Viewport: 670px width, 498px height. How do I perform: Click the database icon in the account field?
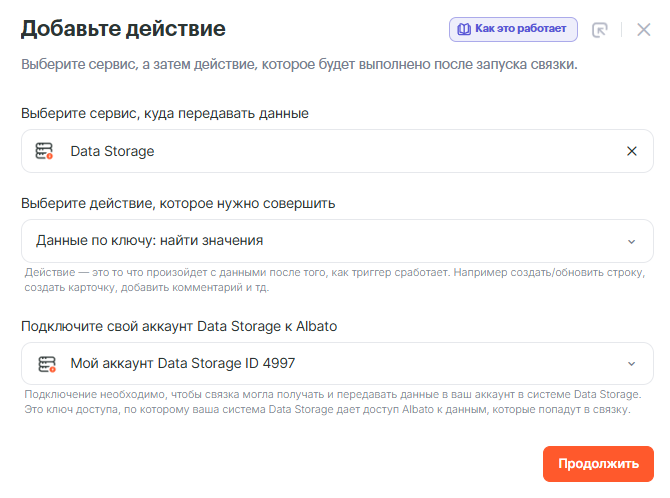click(46, 364)
